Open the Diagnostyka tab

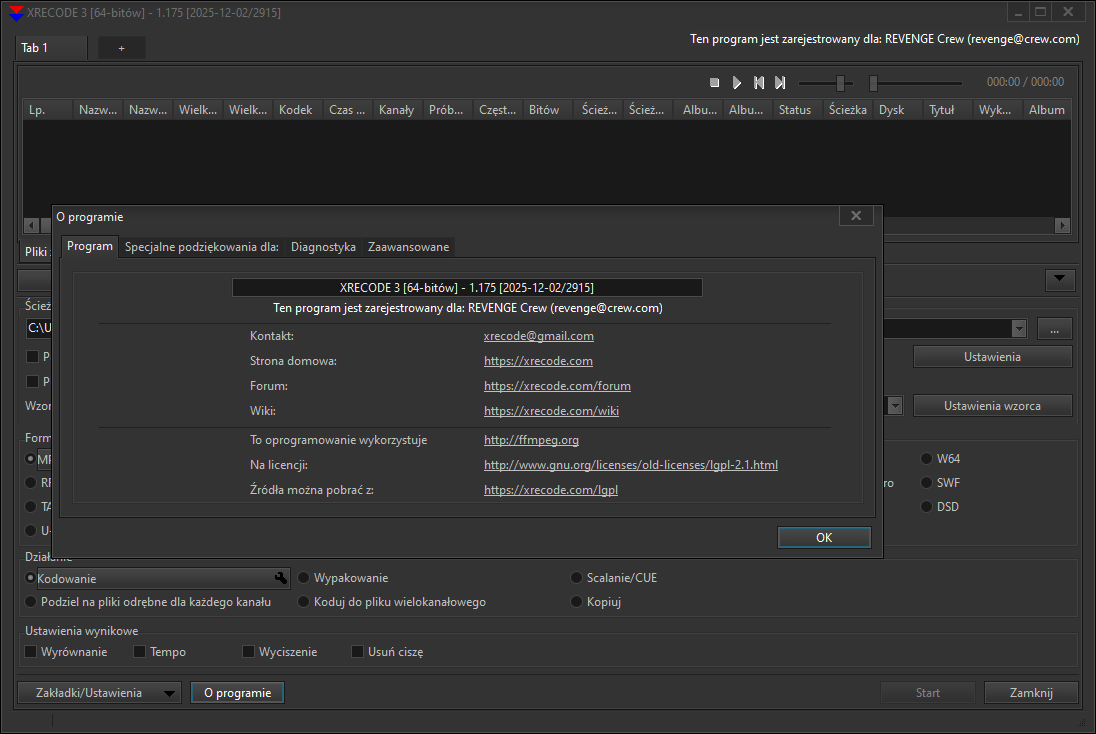point(323,247)
